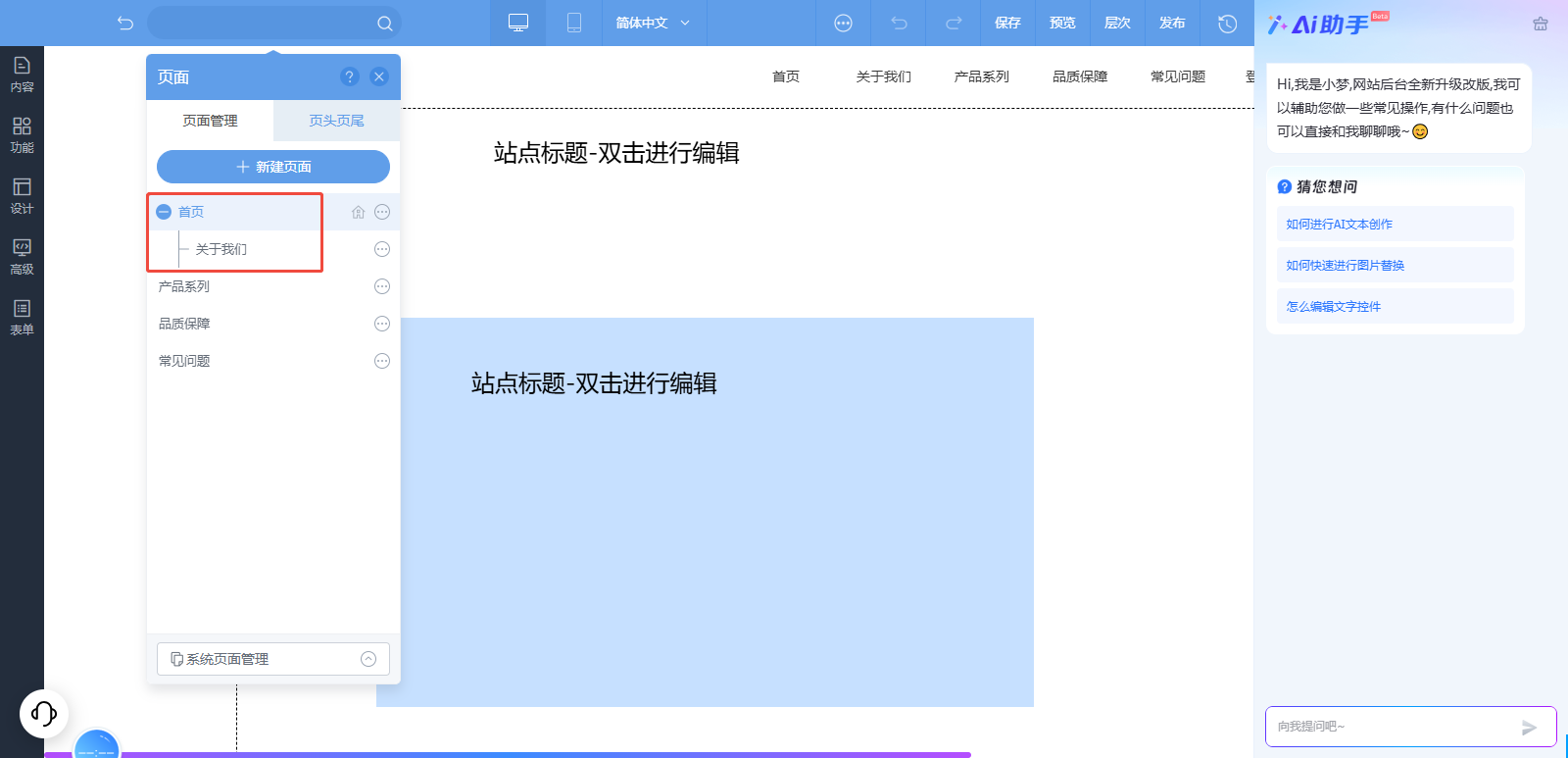Viewport: 1568px width, 758px height.
Task: Ask 怎么编辑文字控件 suggested question
Action: pos(1396,306)
